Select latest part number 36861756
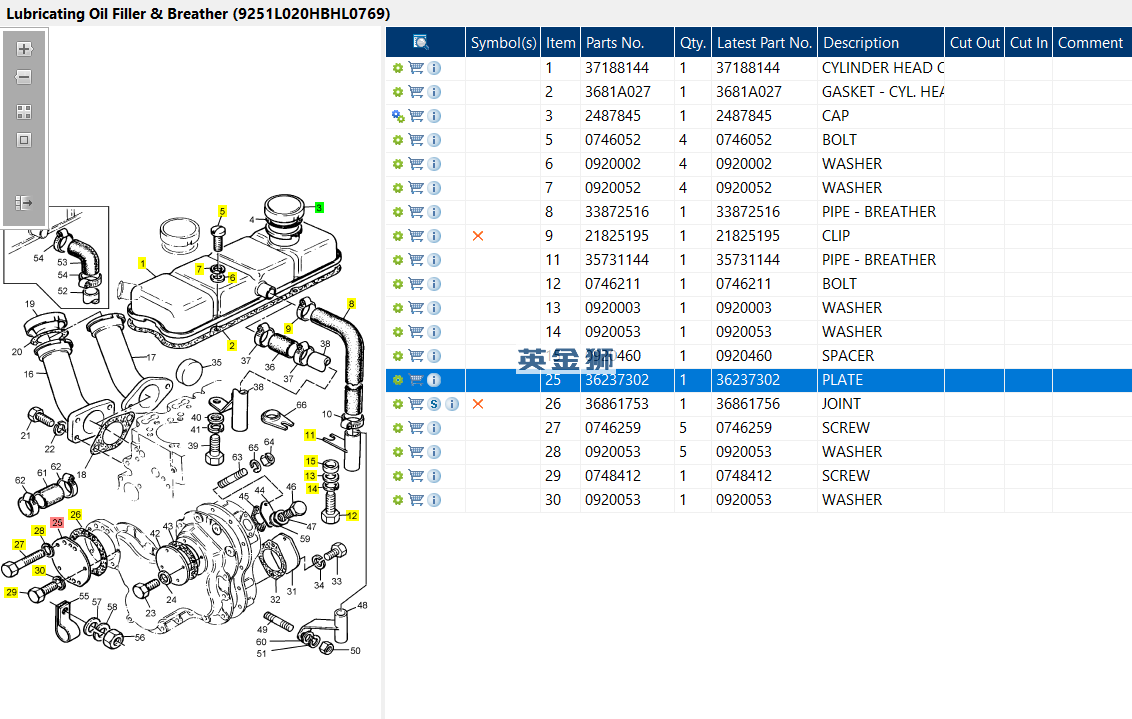 [747, 404]
